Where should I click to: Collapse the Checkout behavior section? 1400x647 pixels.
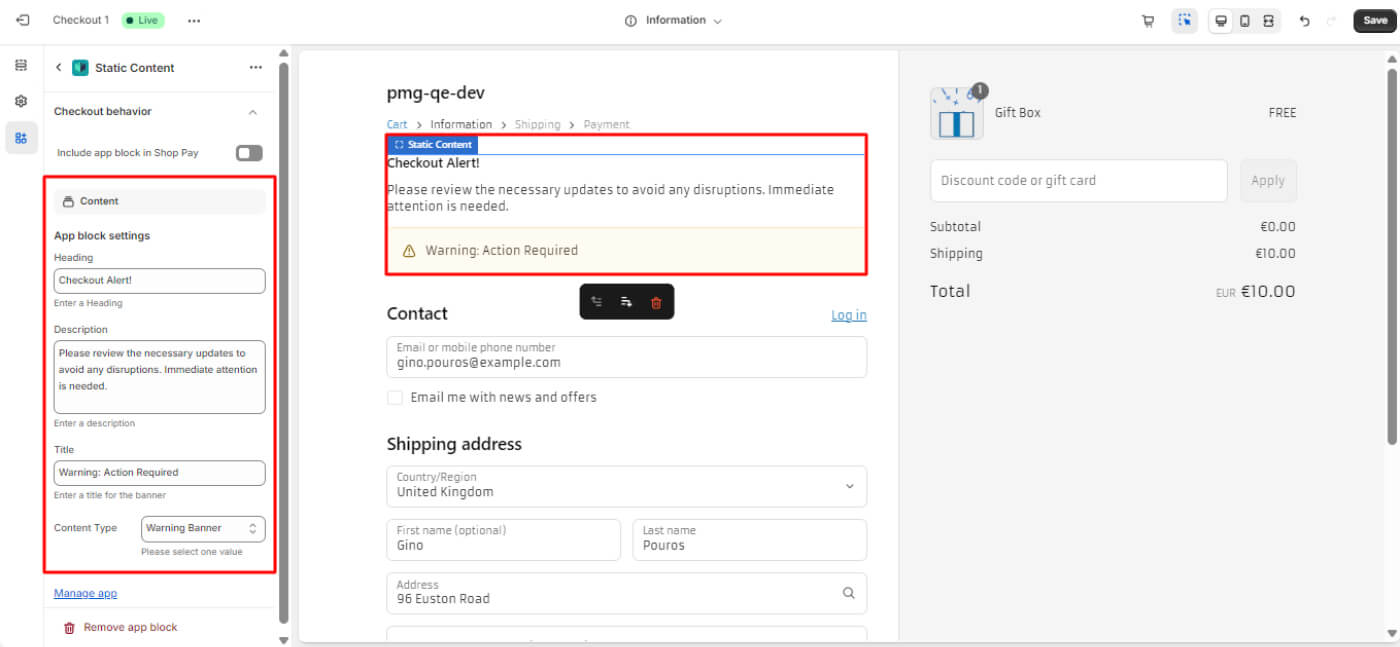pyautogui.click(x=253, y=112)
